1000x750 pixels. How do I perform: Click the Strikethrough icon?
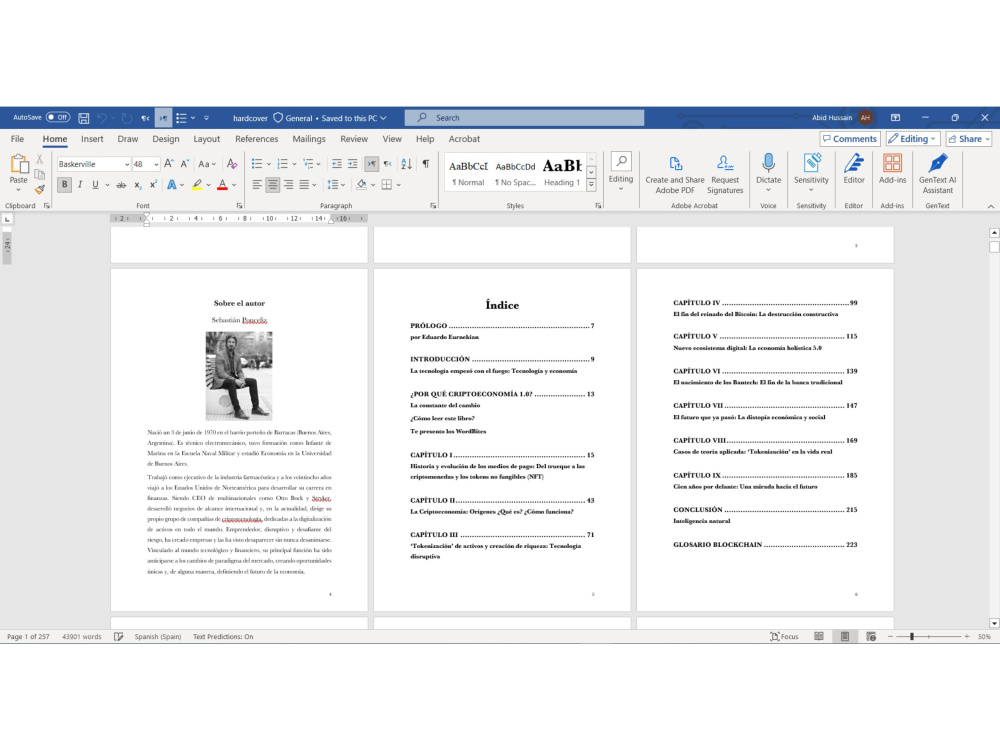pyautogui.click(x=121, y=185)
